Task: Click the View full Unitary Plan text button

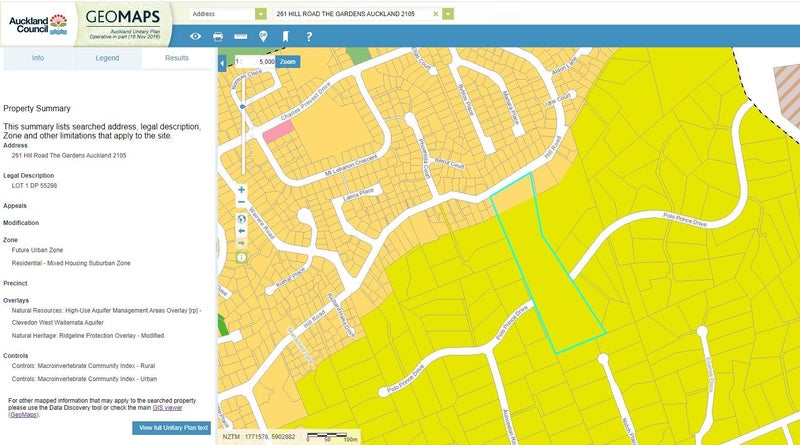Action: pyautogui.click(x=171, y=428)
